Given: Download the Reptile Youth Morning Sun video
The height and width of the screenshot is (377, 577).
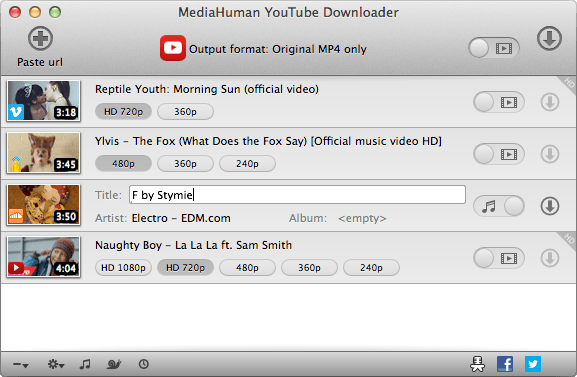Looking at the screenshot, I should pos(550,102).
